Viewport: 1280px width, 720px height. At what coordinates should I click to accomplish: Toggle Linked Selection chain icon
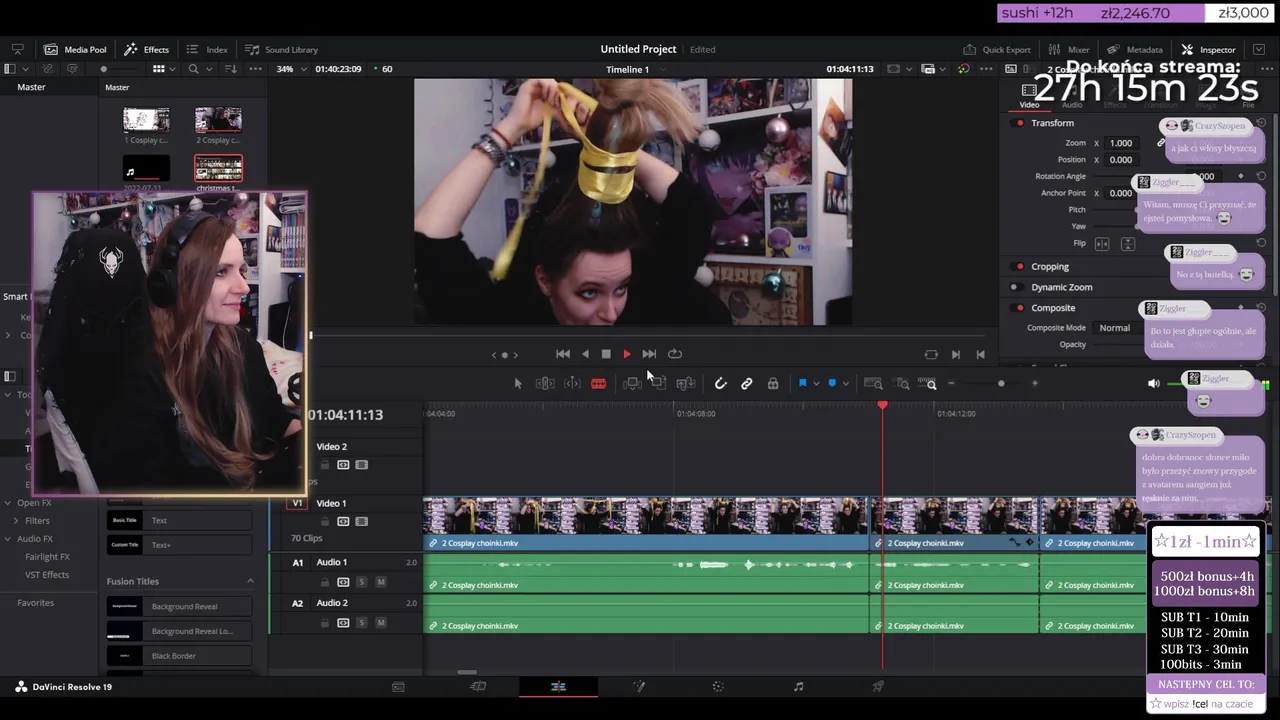[x=747, y=384]
